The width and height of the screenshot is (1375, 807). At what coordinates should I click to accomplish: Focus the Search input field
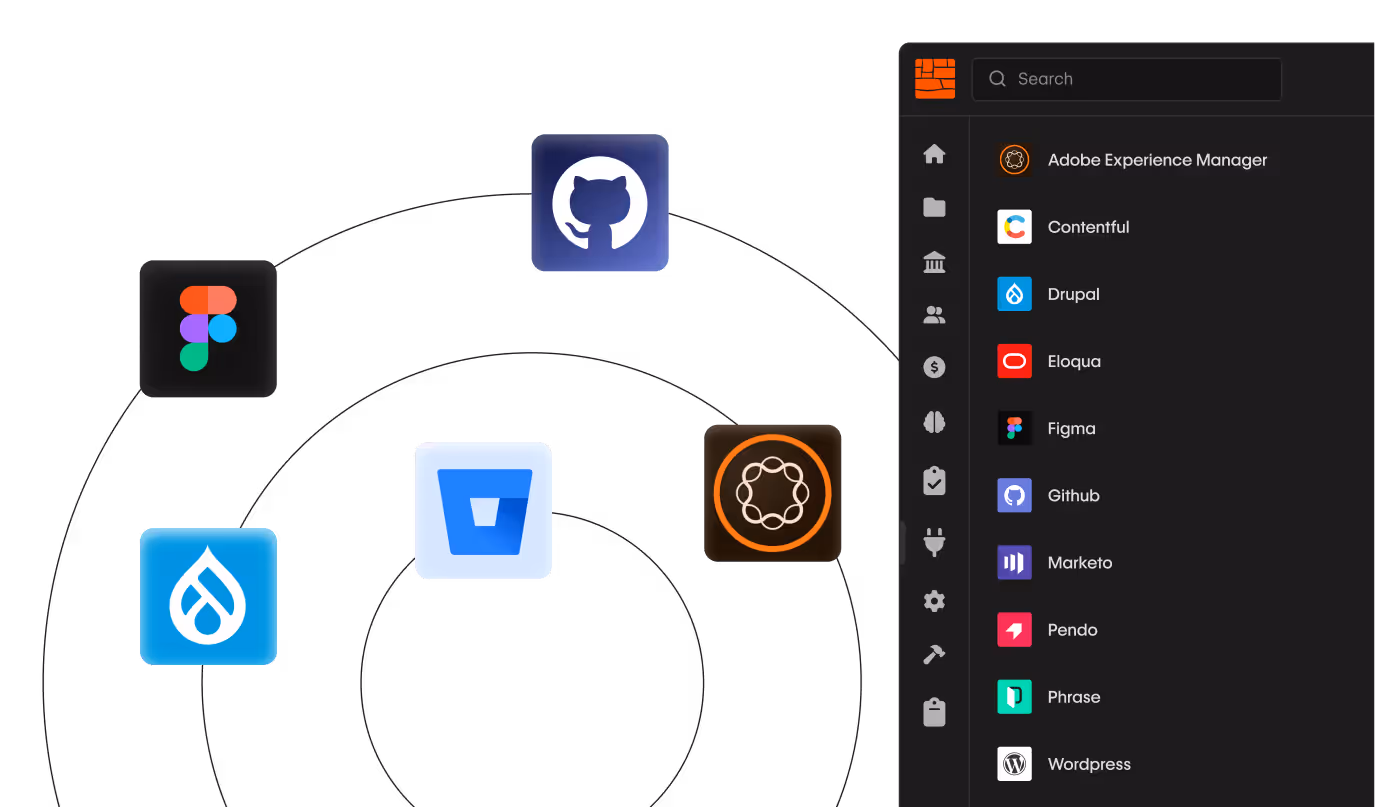(x=1127, y=79)
